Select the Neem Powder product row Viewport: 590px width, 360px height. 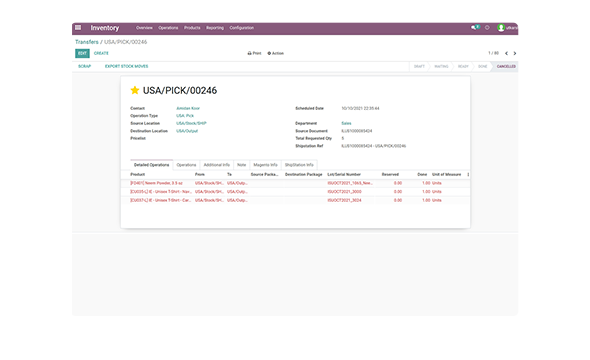click(x=295, y=183)
